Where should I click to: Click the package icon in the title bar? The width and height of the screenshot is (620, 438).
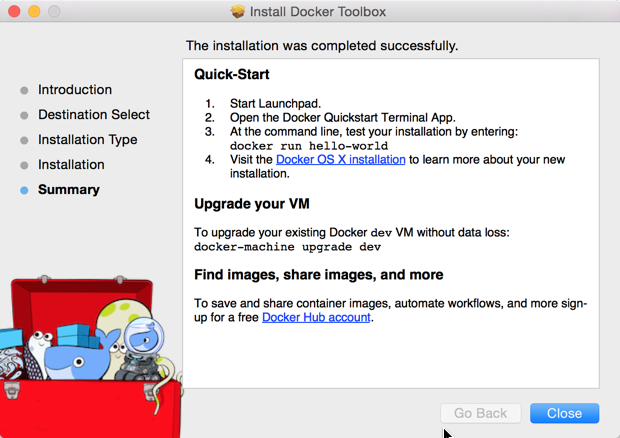click(238, 12)
